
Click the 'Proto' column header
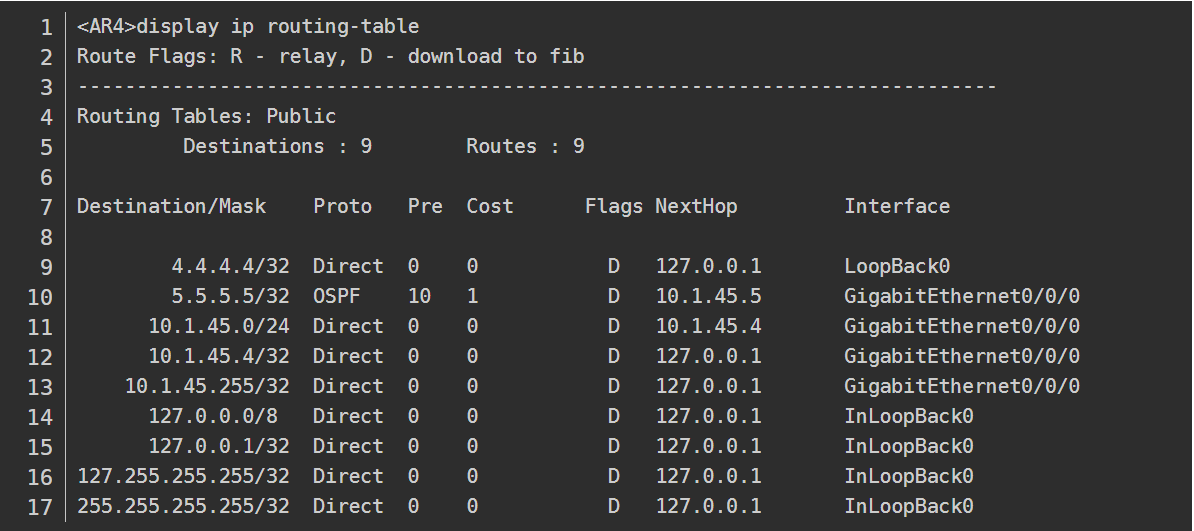click(x=343, y=206)
